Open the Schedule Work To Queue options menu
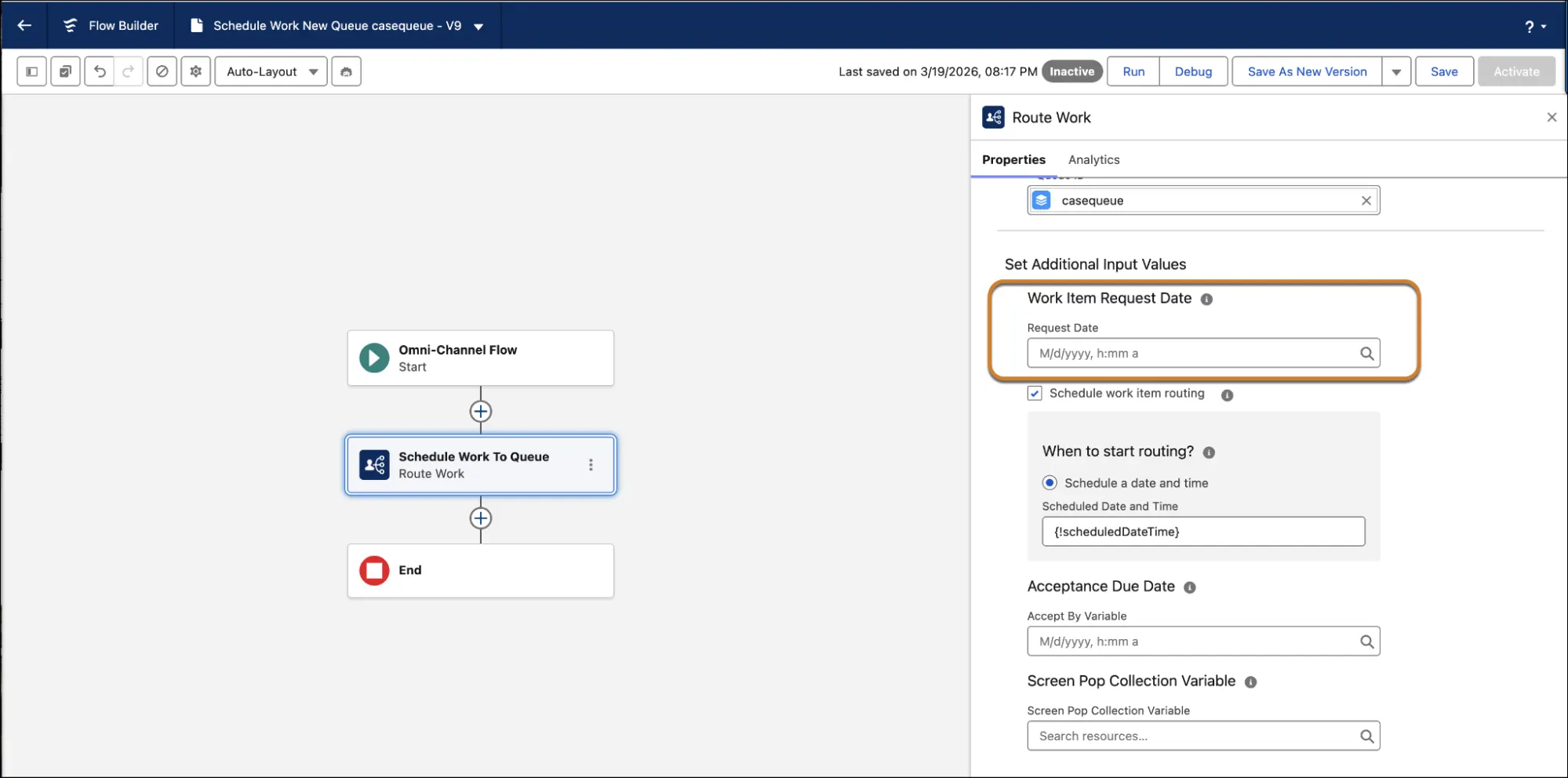 [x=591, y=465]
